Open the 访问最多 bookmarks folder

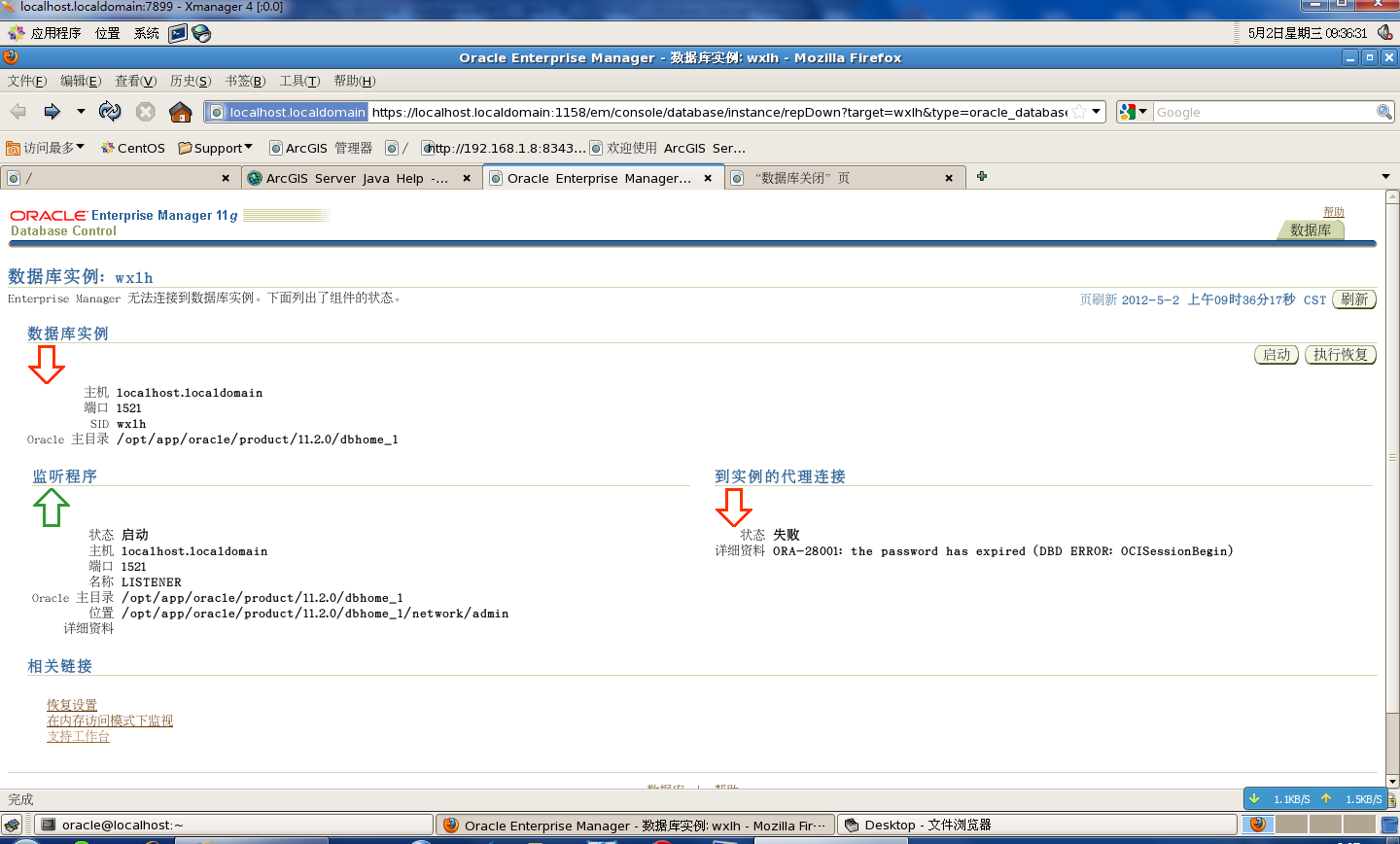[45, 148]
